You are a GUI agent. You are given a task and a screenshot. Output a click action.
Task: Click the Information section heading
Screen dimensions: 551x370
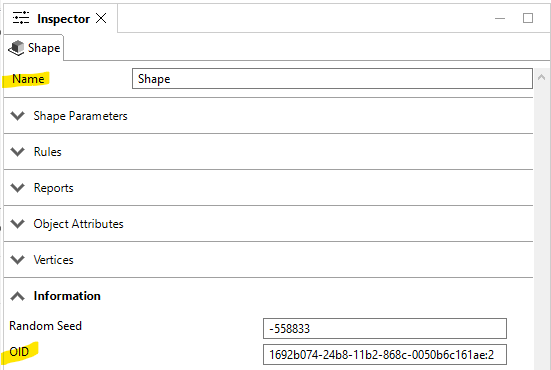pyautogui.click(x=67, y=296)
